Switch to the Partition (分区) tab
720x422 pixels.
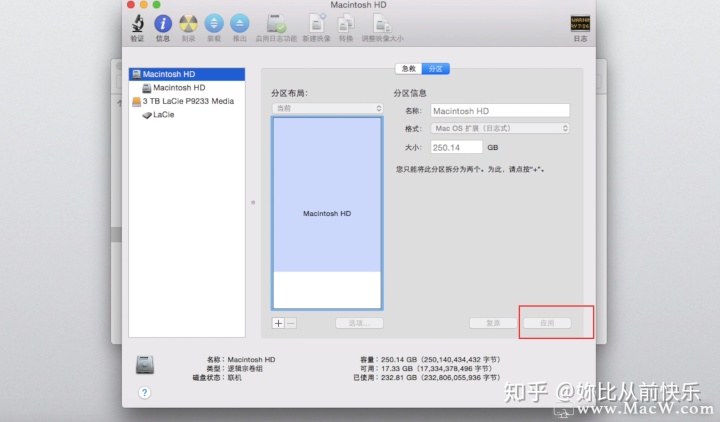pos(436,69)
